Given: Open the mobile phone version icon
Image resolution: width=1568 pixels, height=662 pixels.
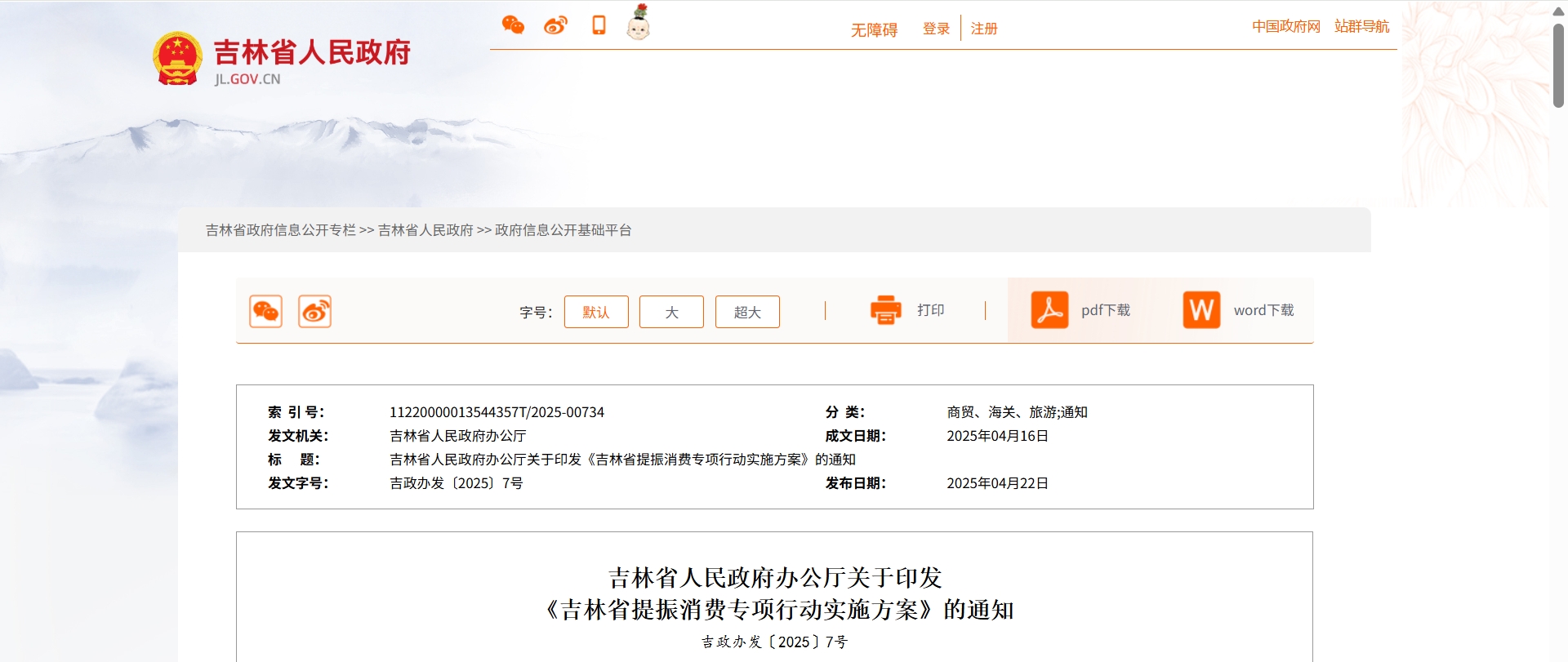Looking at the screenshot, I should (x=599, y=25).
